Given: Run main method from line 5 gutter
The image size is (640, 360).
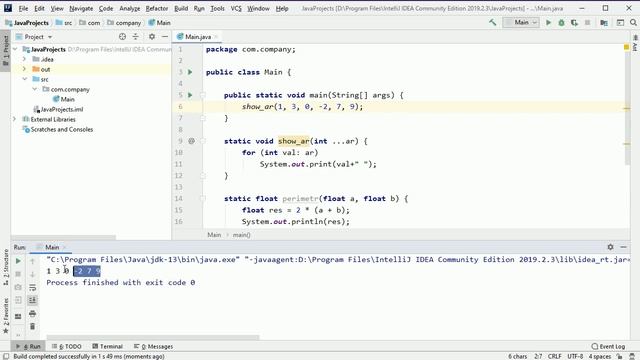Looking at the screenshot, I should pyautogui.click(x=190, y=95).
